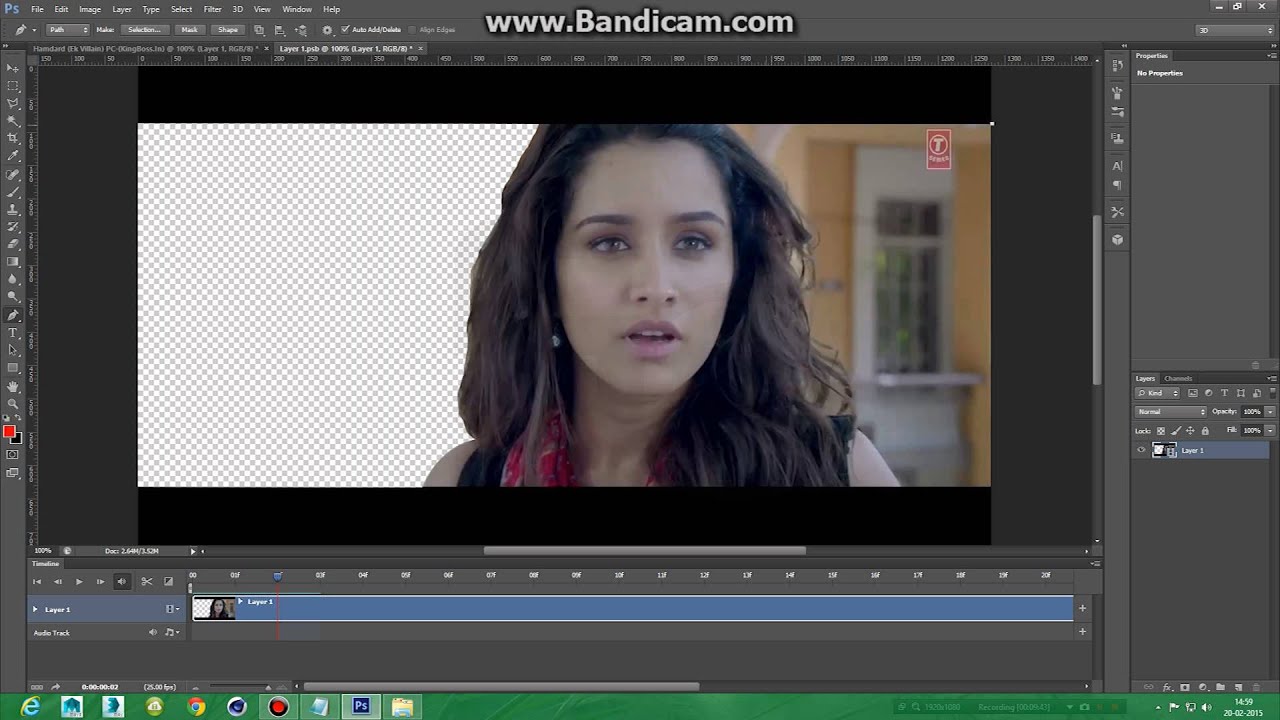Open Google Chrome from the taskbar
This screenshot has height=720, width=1280.
196,707
